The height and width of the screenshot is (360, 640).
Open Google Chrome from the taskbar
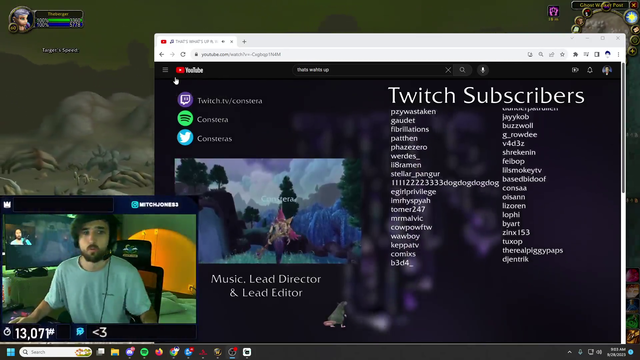(x=174, y=352)
